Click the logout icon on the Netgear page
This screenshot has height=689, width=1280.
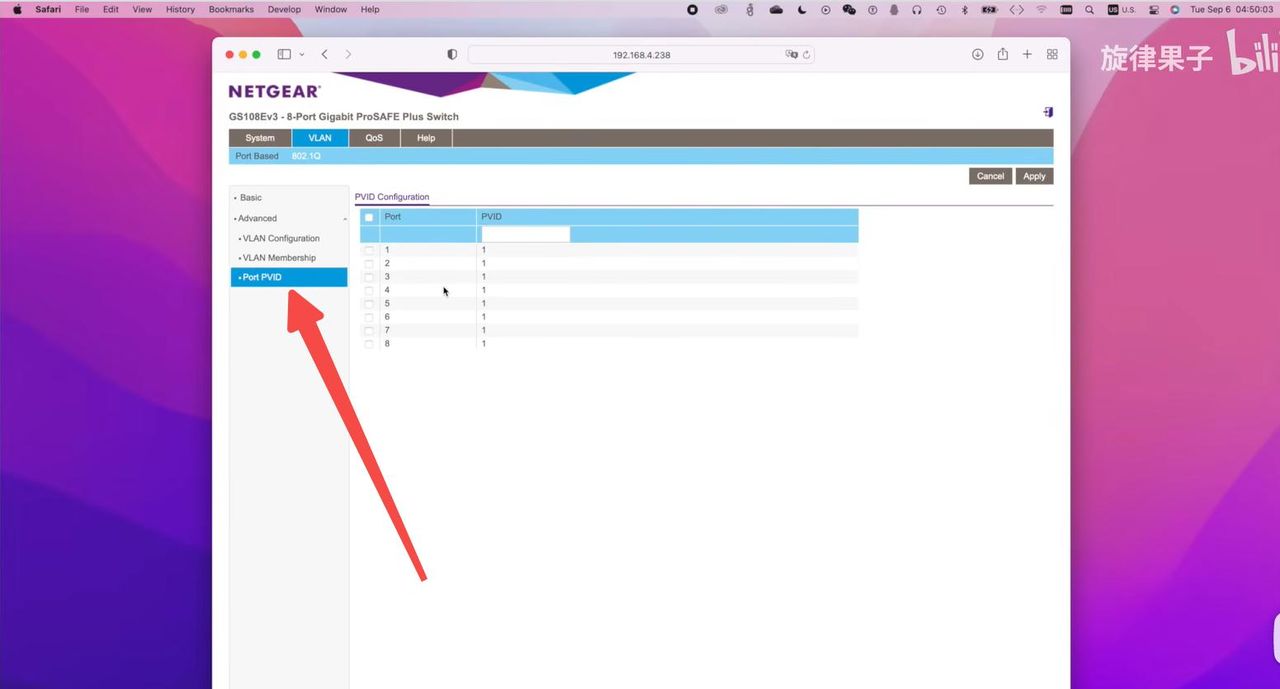(1048, 112)
